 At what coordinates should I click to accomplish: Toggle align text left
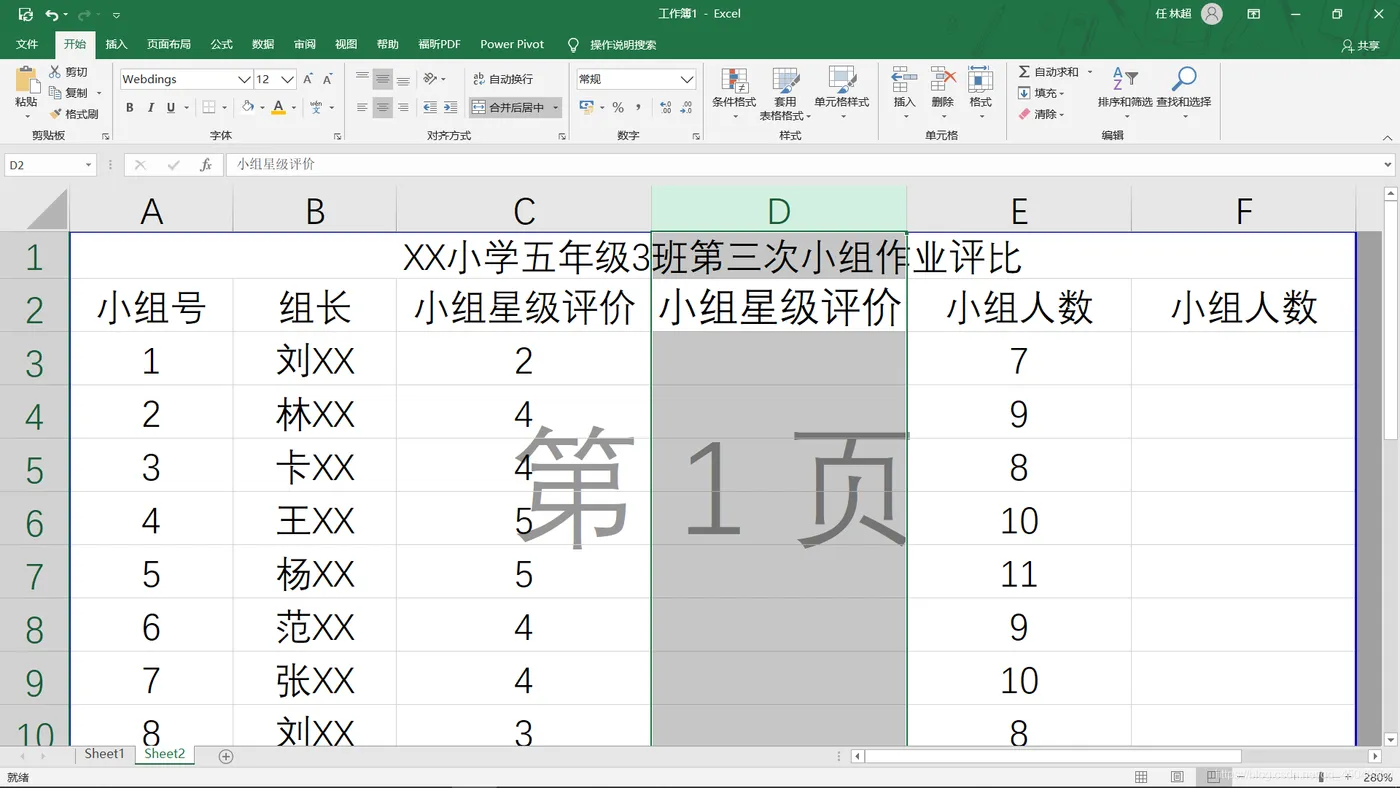coord(362,107)
